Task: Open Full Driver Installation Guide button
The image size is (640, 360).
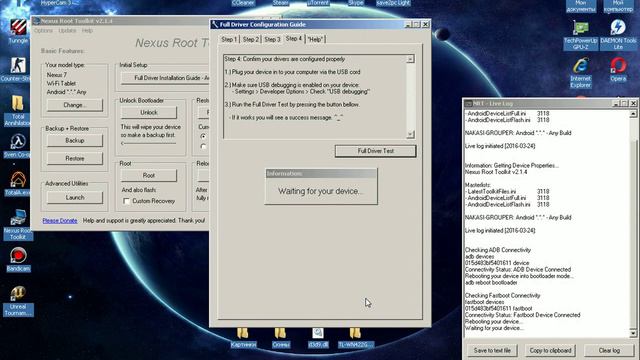Action: click(165, 78)
